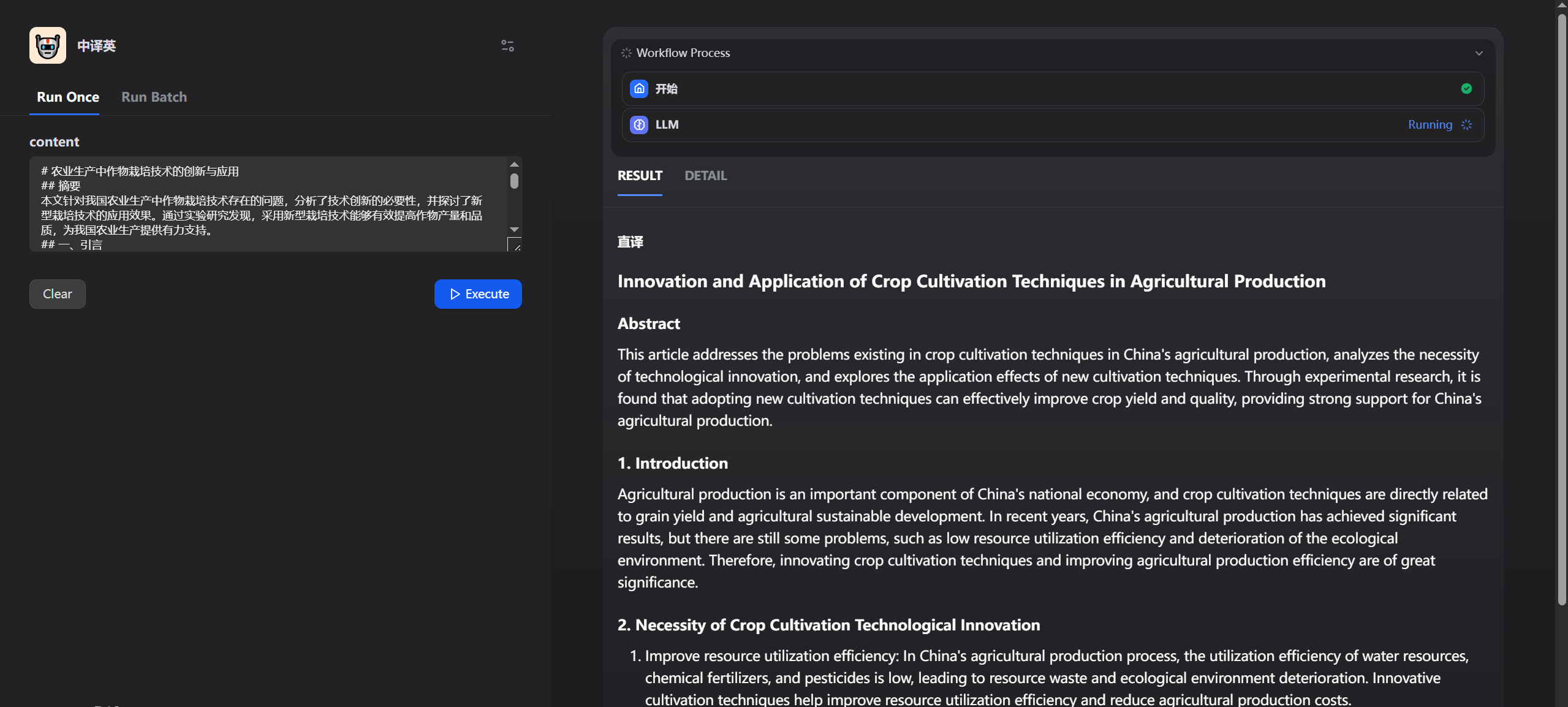The width and height of the screenshot is (1568, 707).
Task: Expand the 开始 node row
Action: coord(1042,89)
